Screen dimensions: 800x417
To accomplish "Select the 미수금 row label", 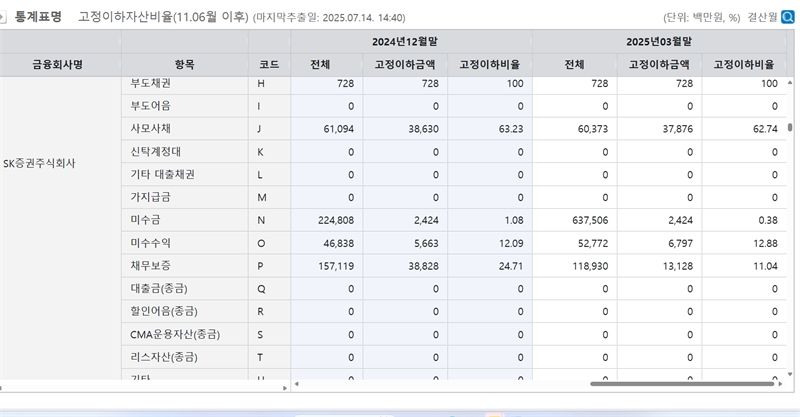I will point(143,220).
